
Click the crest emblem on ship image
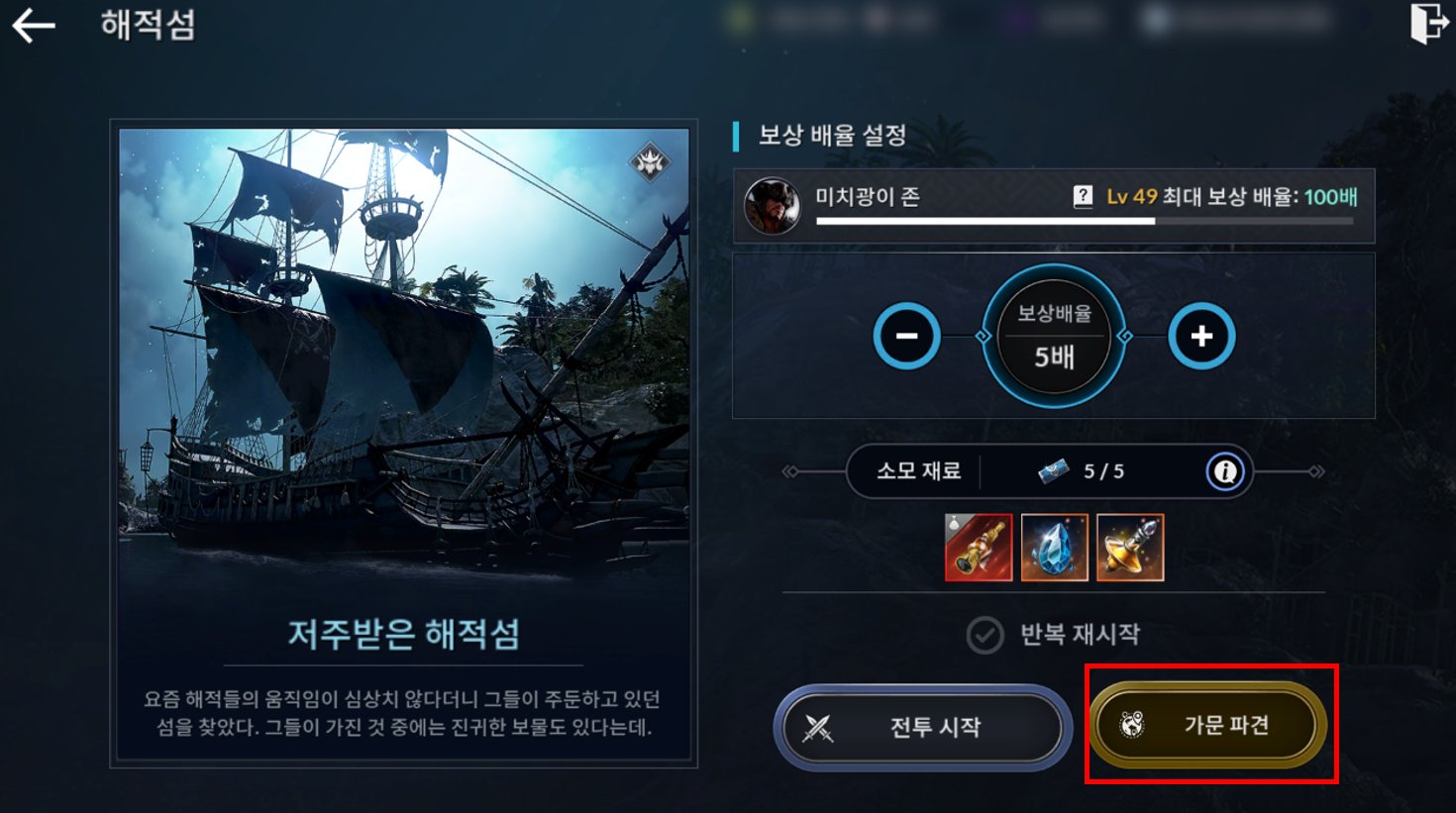click(650, 160)
